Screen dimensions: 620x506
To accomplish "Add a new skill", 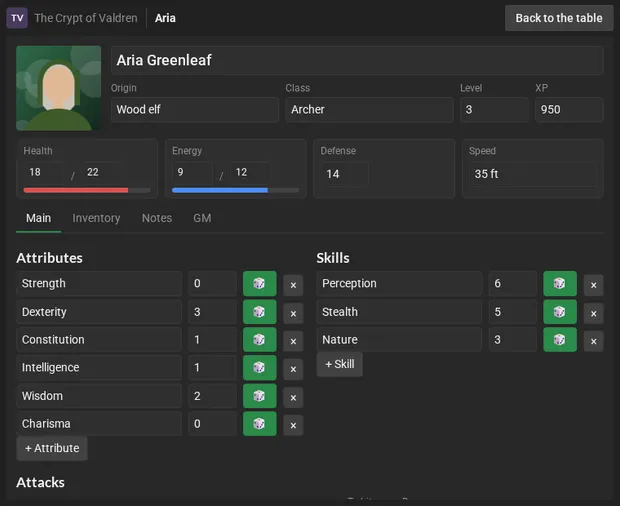I will 340,364.
